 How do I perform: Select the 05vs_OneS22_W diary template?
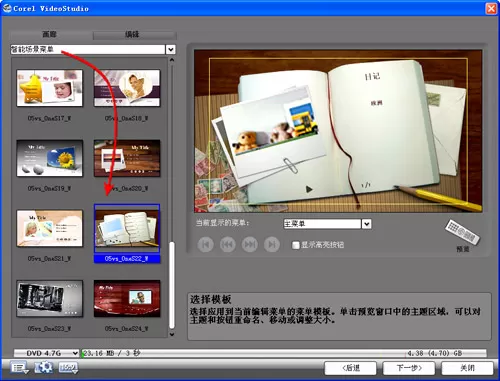click(x=127, y=228)
